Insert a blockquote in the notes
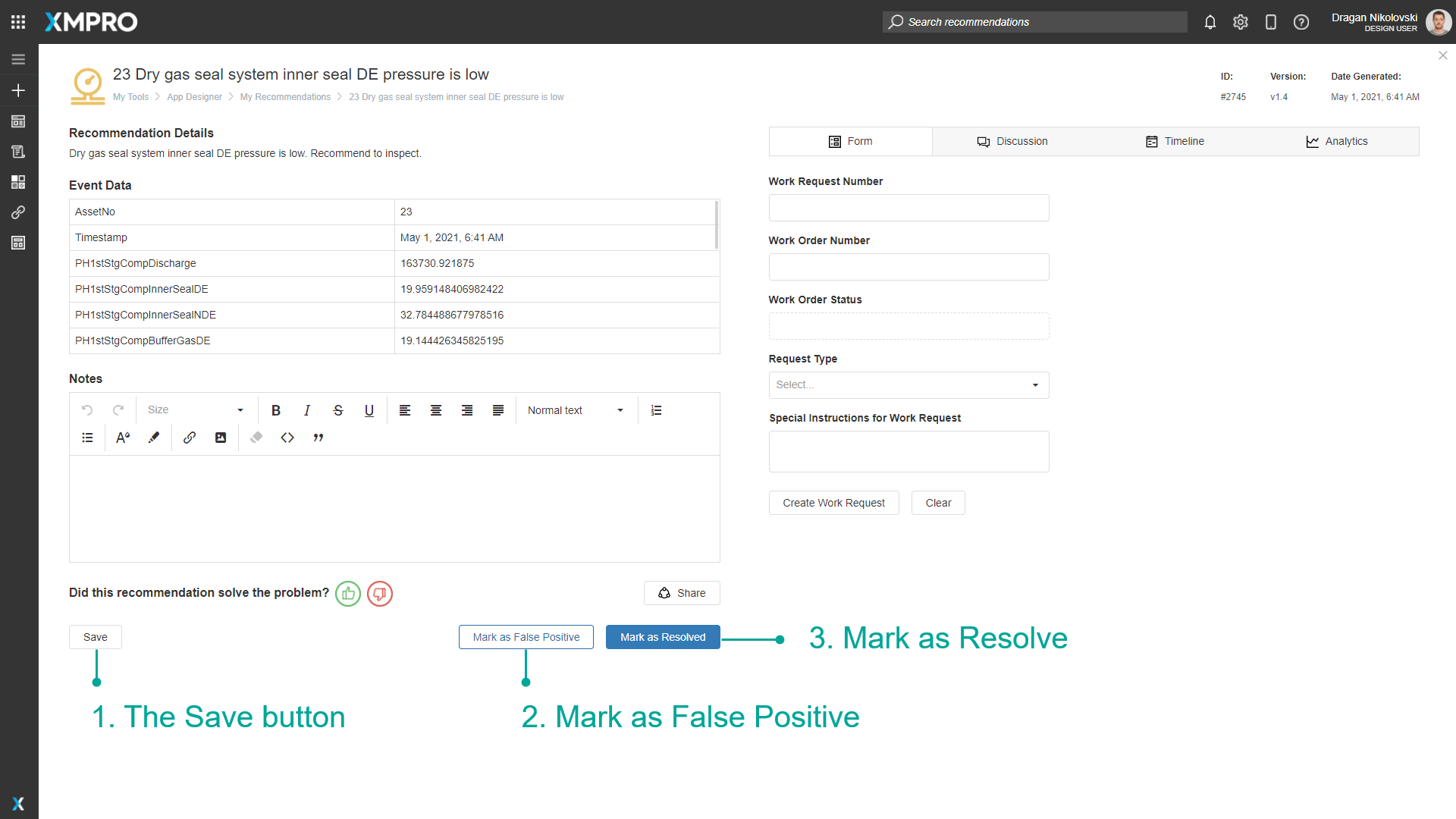The image size is (1456, 819). (x=318, y=438)
